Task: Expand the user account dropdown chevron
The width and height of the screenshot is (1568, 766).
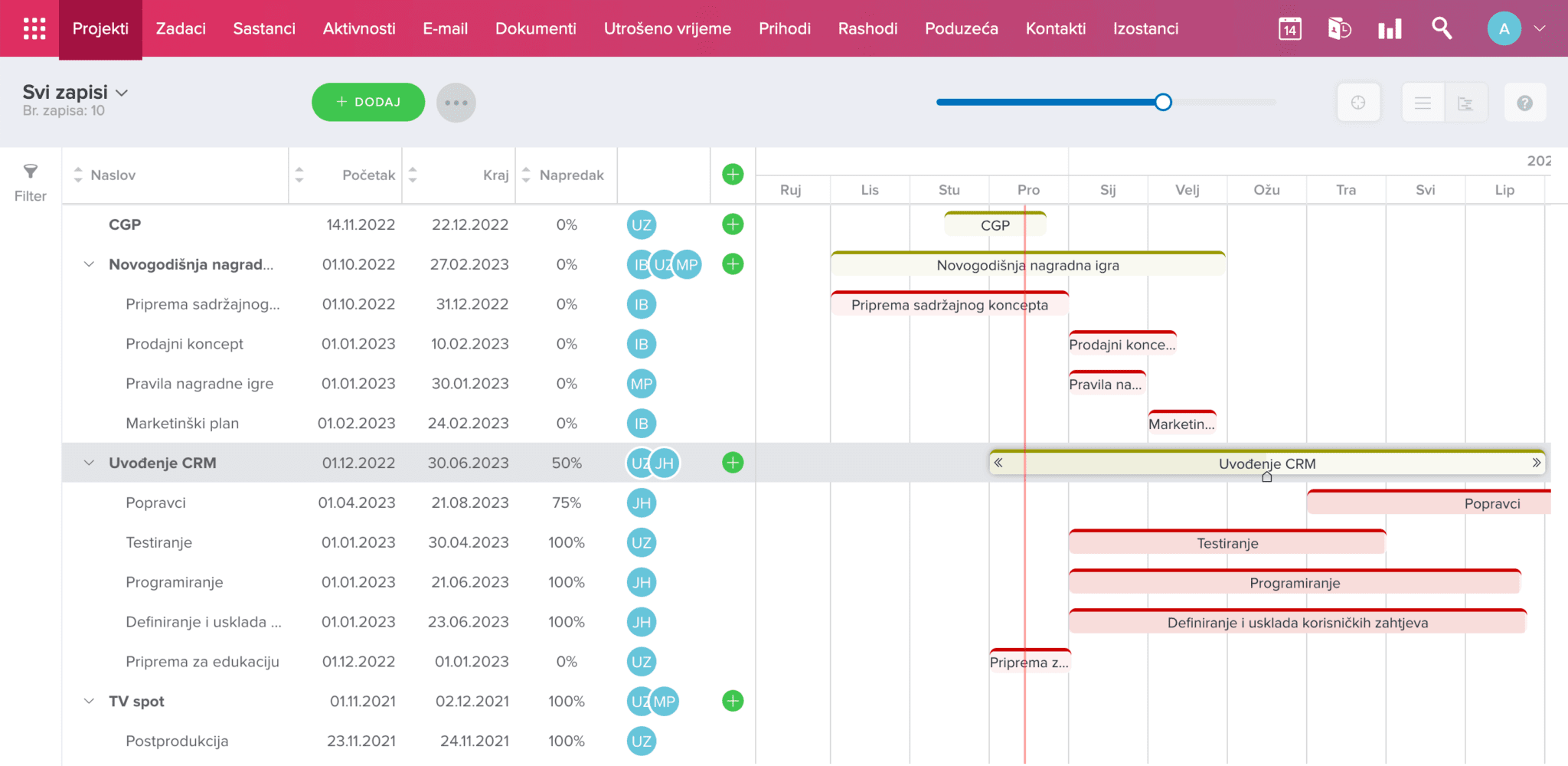Action: 1540,28
